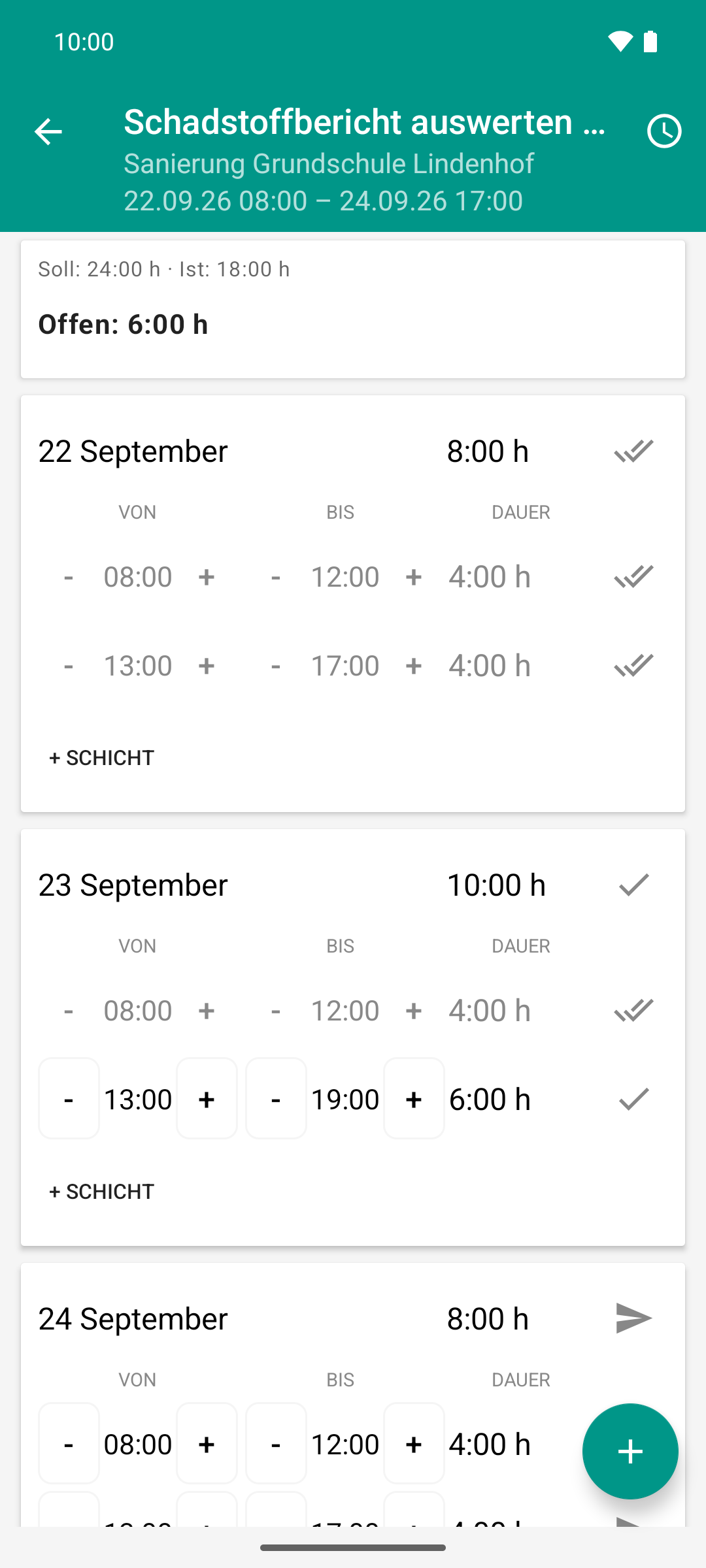Tap the Schadstoffbericht auswerten title

click(364, 122)
